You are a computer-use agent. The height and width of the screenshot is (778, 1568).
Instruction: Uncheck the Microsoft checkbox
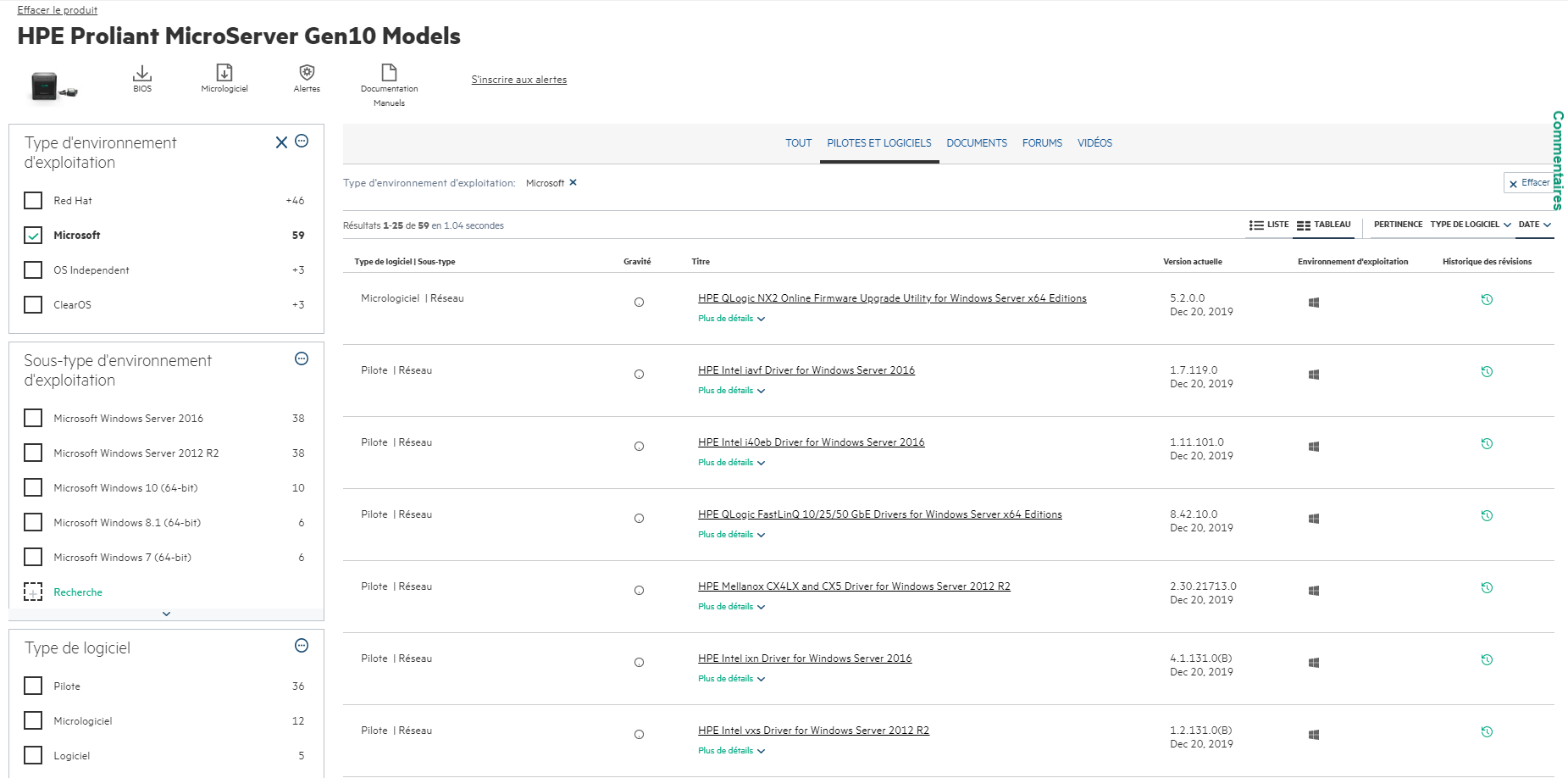coord(33,236)
